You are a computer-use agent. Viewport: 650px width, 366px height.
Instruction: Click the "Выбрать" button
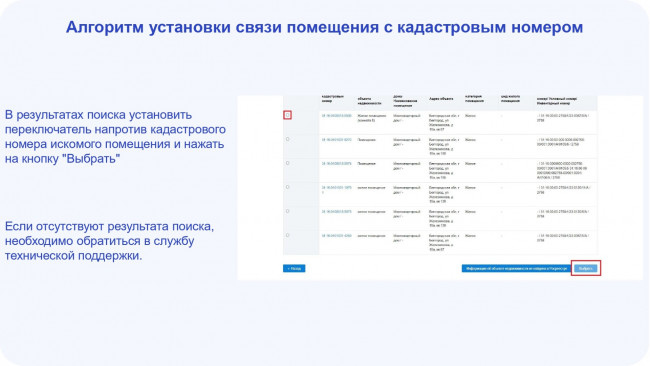pyautogui.click(x=586, y=269)
